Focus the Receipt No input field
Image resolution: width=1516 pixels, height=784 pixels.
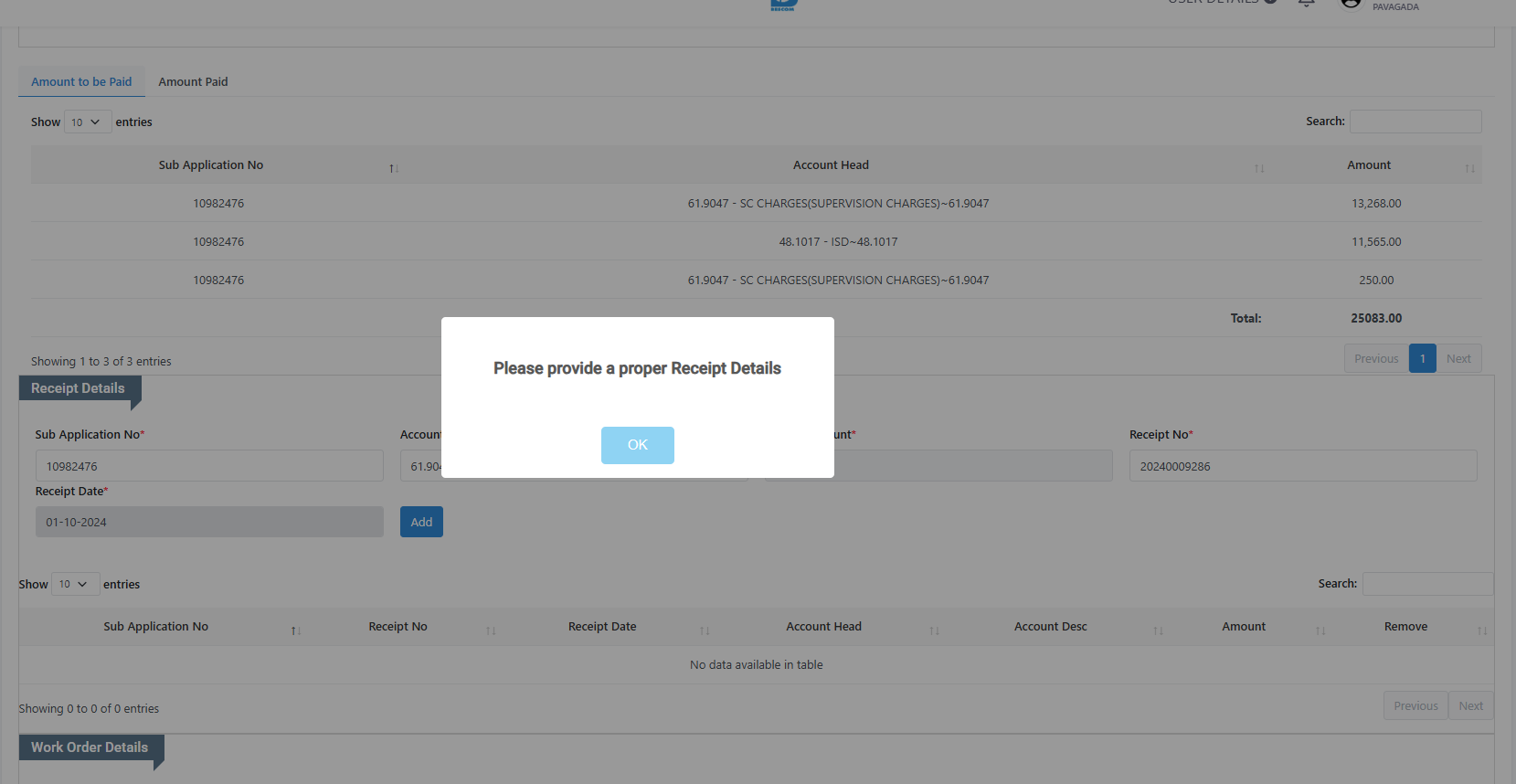[1303, 466]
